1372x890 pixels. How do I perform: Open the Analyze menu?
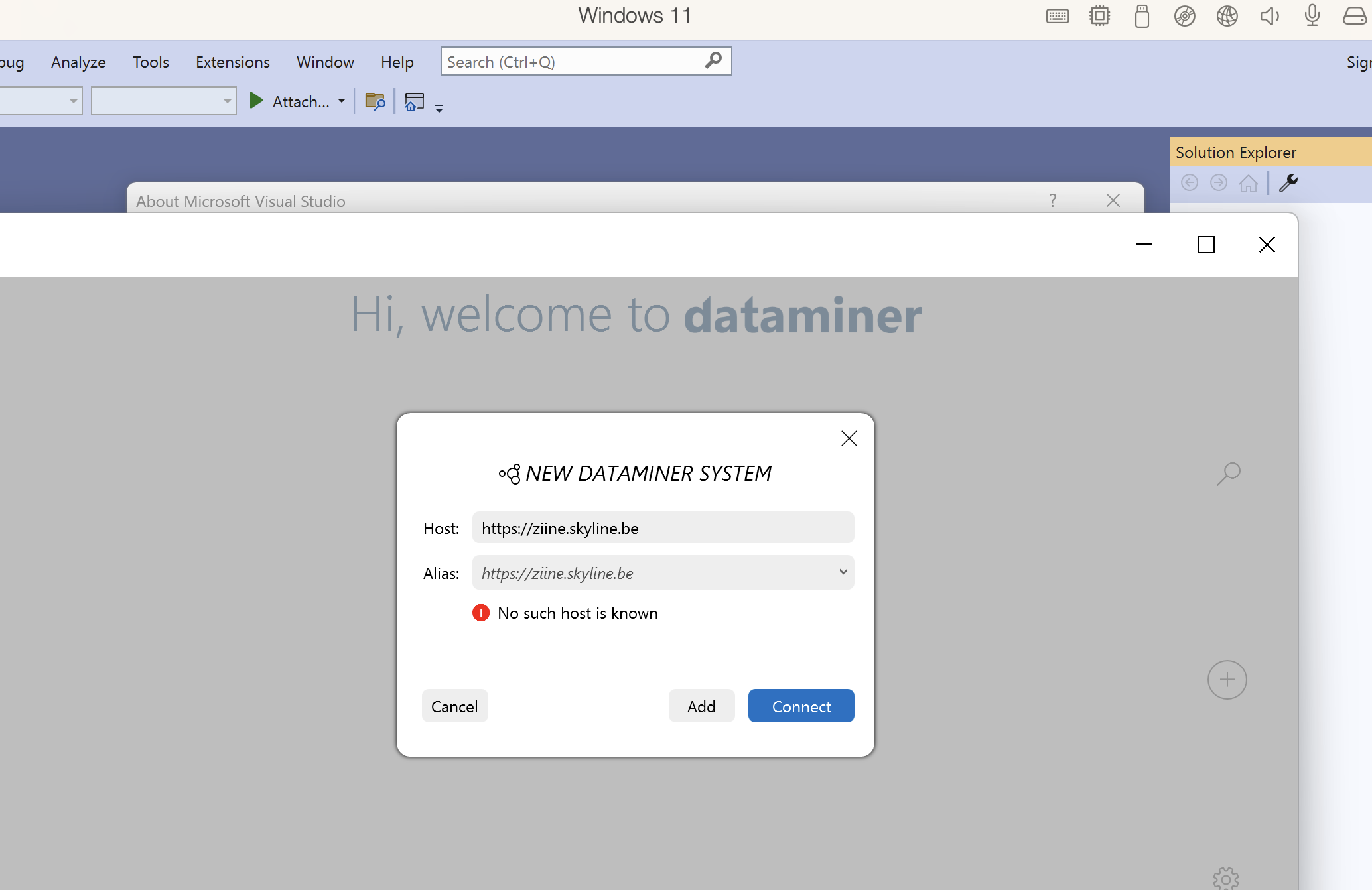pos(78,62)
